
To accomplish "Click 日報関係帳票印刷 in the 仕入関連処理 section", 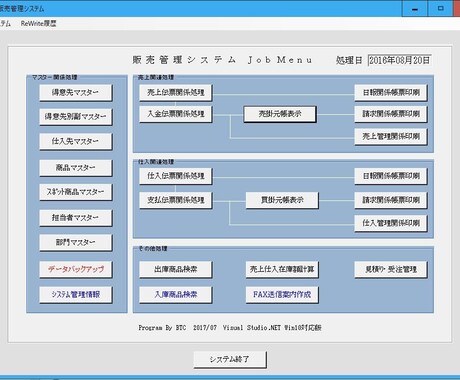I will coord(391,176).
